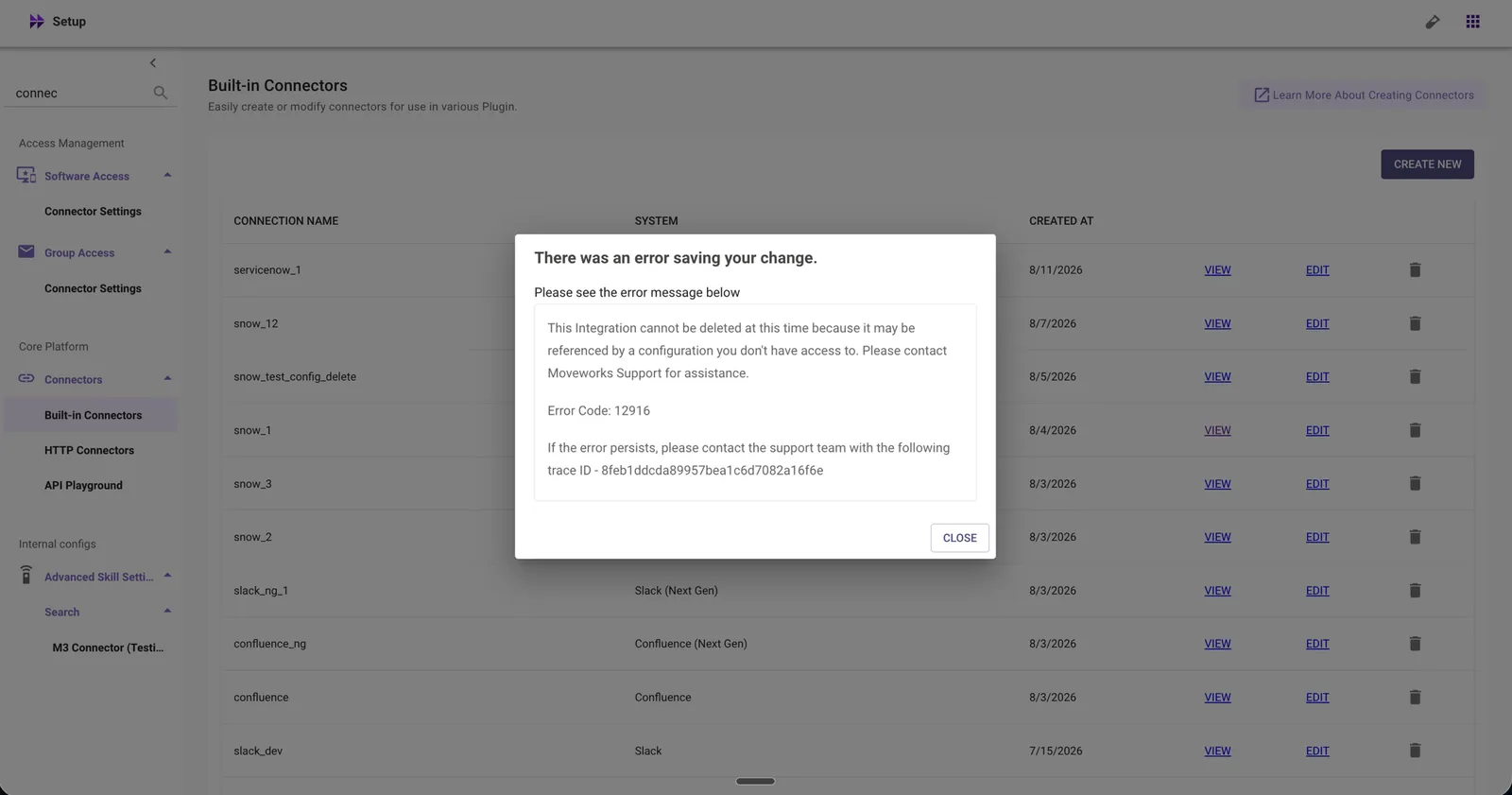Viewport: 1512px width, 795px height.
Task: Click the horizontal scrollbar handle at bottom
Action: click(x=755, y=781)
